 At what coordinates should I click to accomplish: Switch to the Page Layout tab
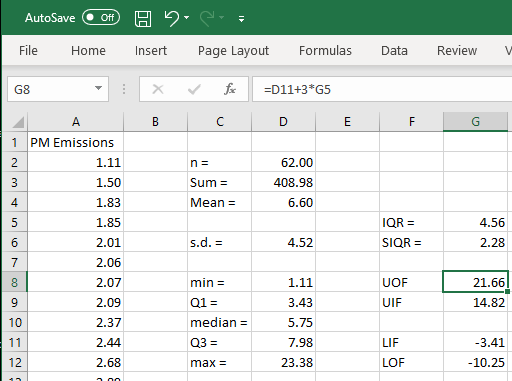(233, 51)
